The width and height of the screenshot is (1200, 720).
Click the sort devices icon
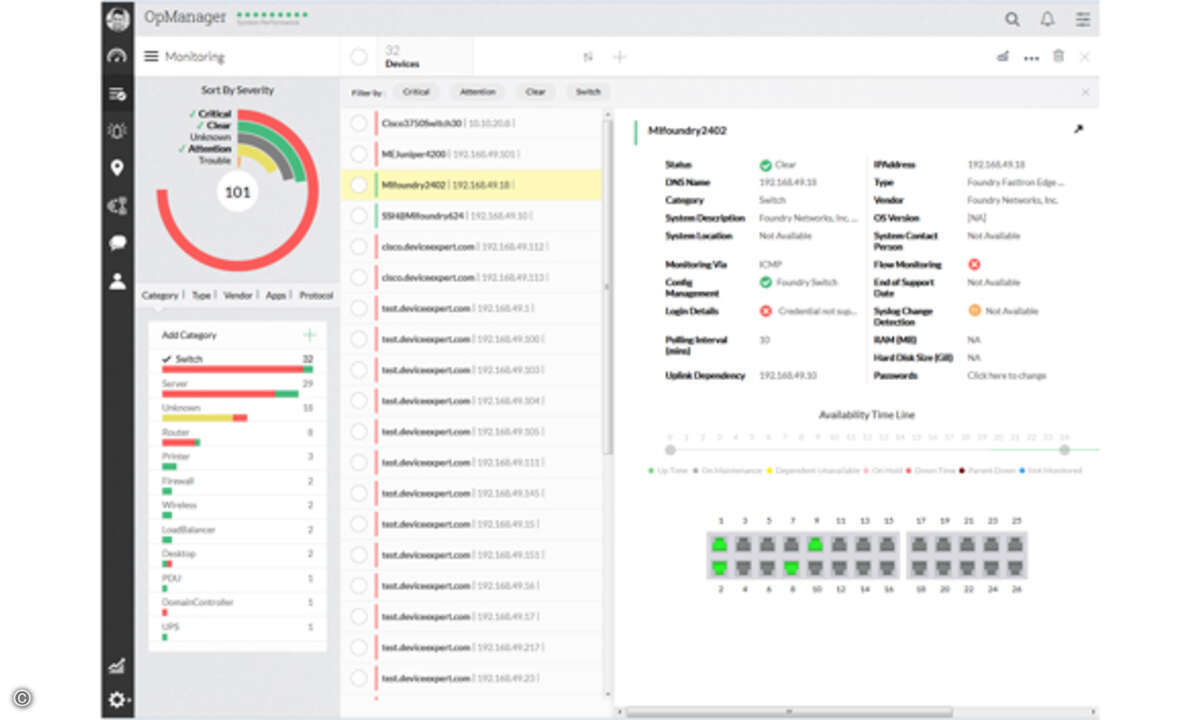coord(588,57)
